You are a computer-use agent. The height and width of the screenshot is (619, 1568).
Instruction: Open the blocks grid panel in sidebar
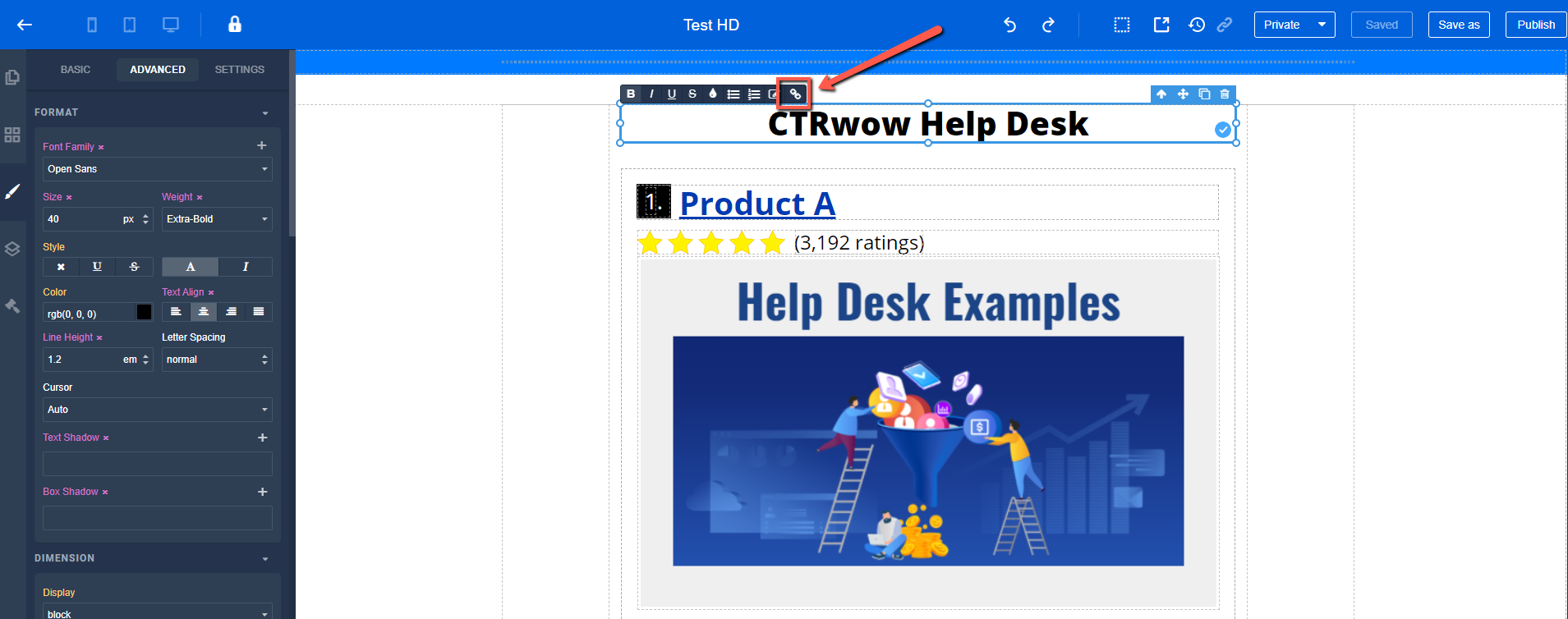coord(12,135)
